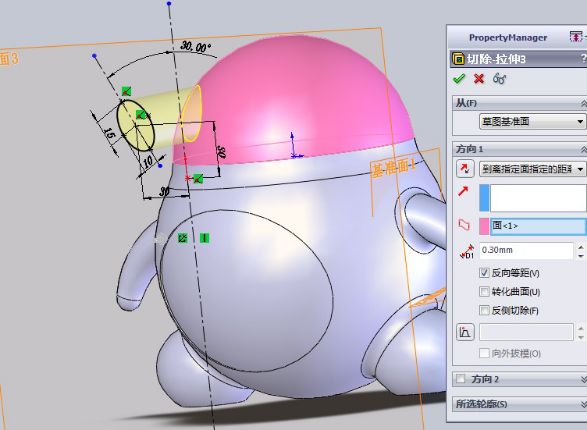
Task: Select the 面<1> entry in face box
Action: click(538, 226)
